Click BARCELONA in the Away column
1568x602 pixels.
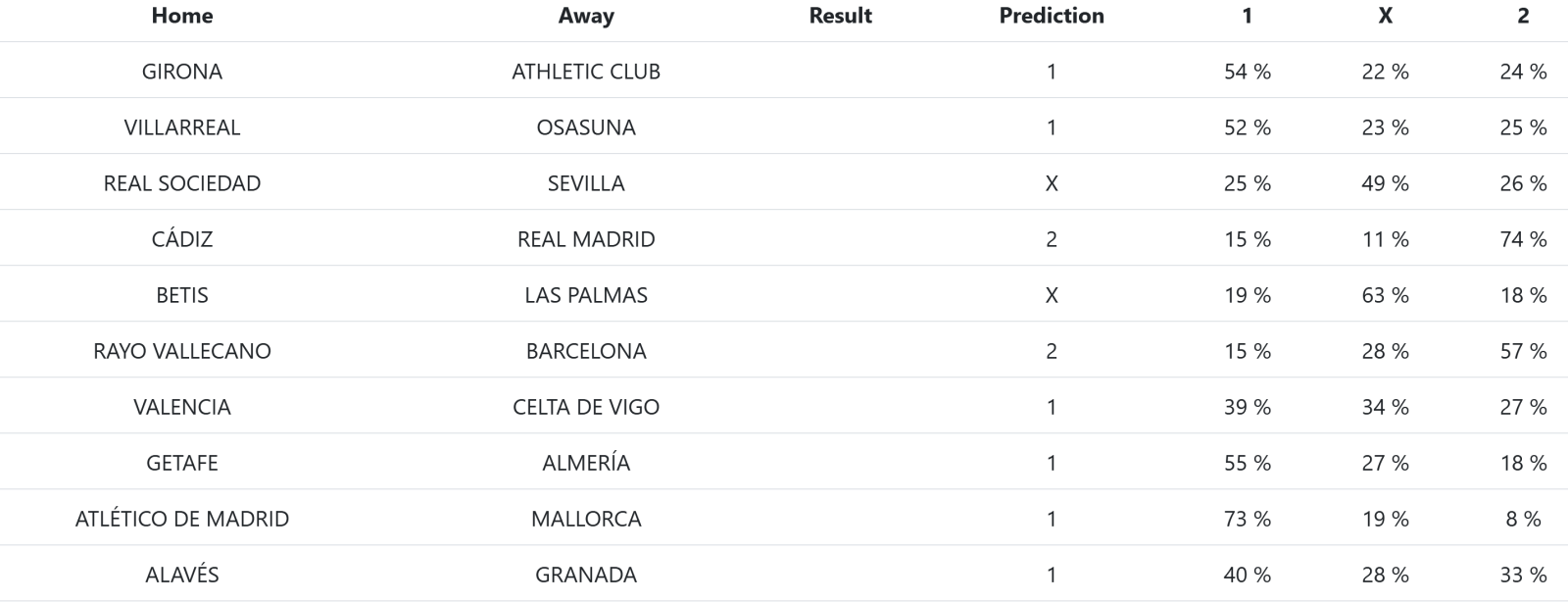(x=586, y=351)
